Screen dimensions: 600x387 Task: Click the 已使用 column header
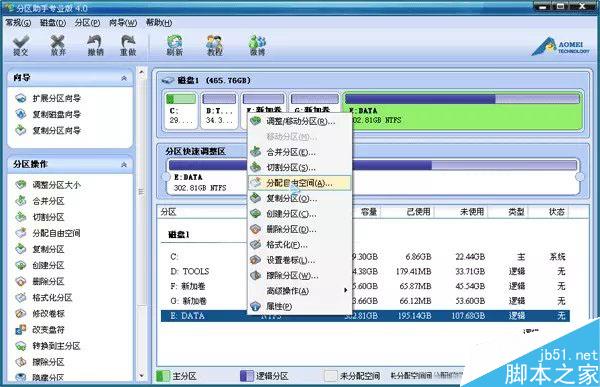pyautogui.click(x=408, y=212)
